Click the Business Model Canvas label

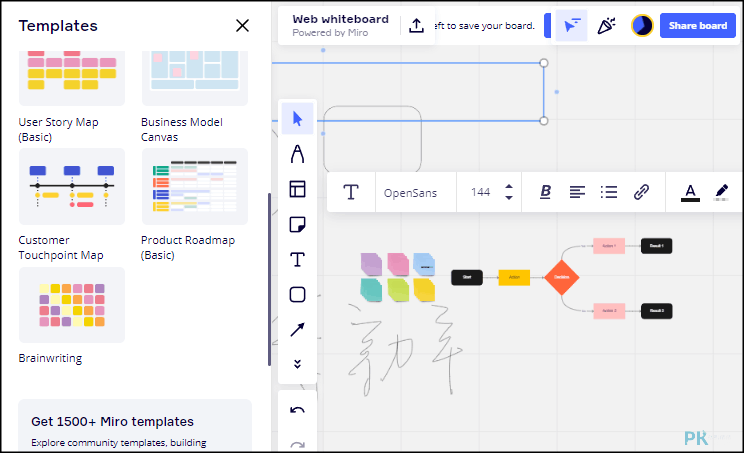[182, 129]
